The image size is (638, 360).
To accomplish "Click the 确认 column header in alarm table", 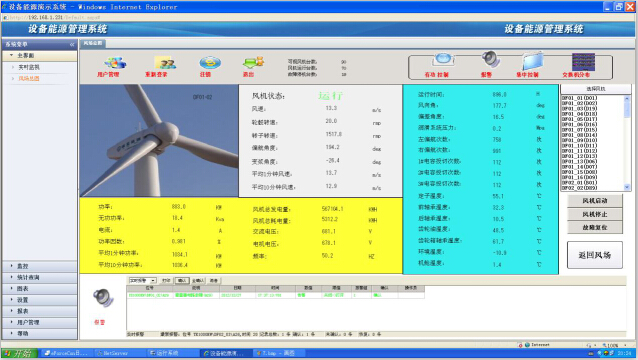I will coord(385,288).
